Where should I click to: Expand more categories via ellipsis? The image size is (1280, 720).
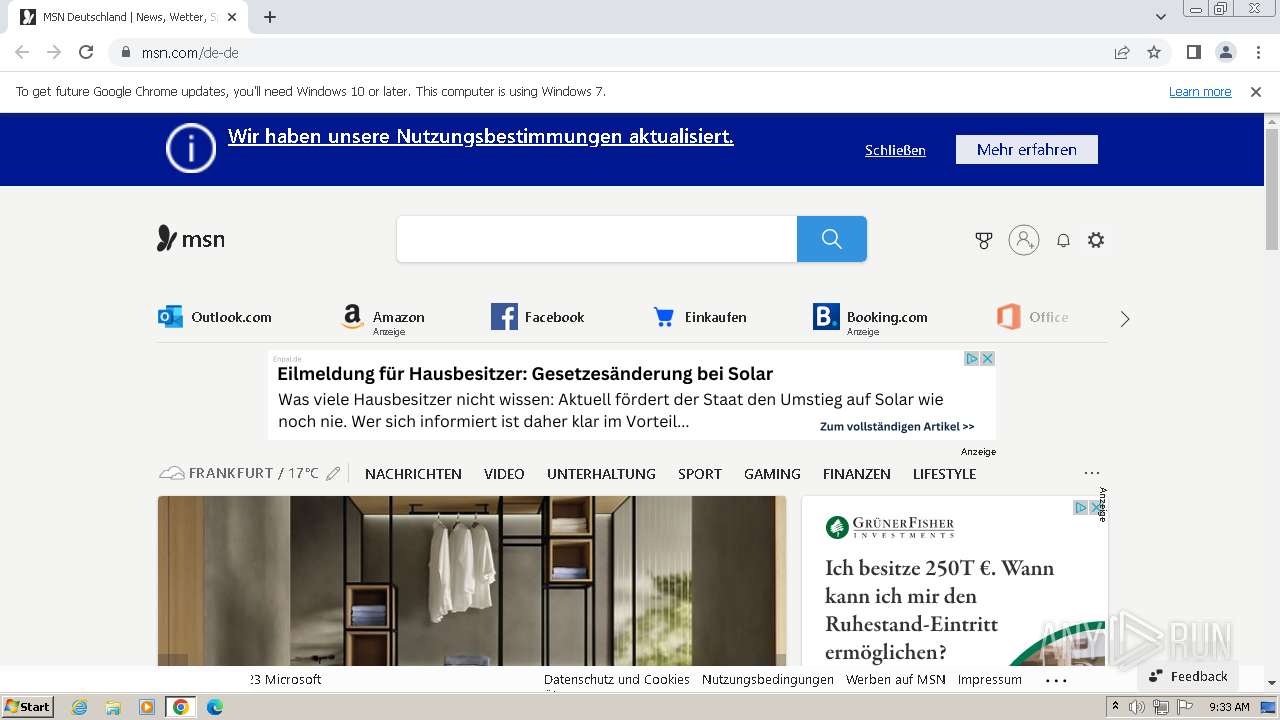click(x=1092, y=473)
